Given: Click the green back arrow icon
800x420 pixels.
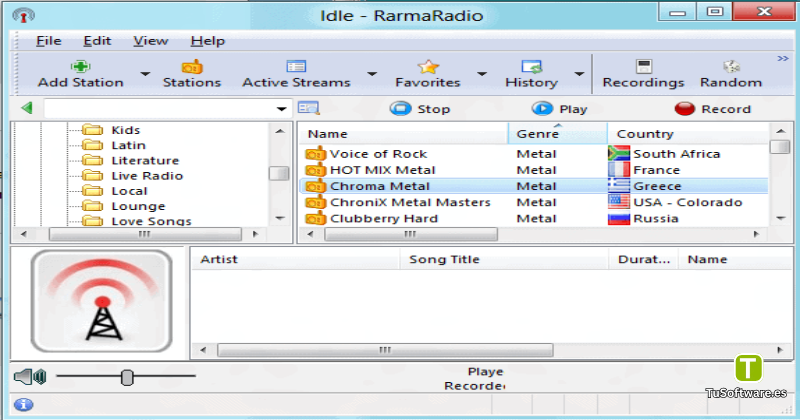Looking at the screenshot, I should coord(27,108).
